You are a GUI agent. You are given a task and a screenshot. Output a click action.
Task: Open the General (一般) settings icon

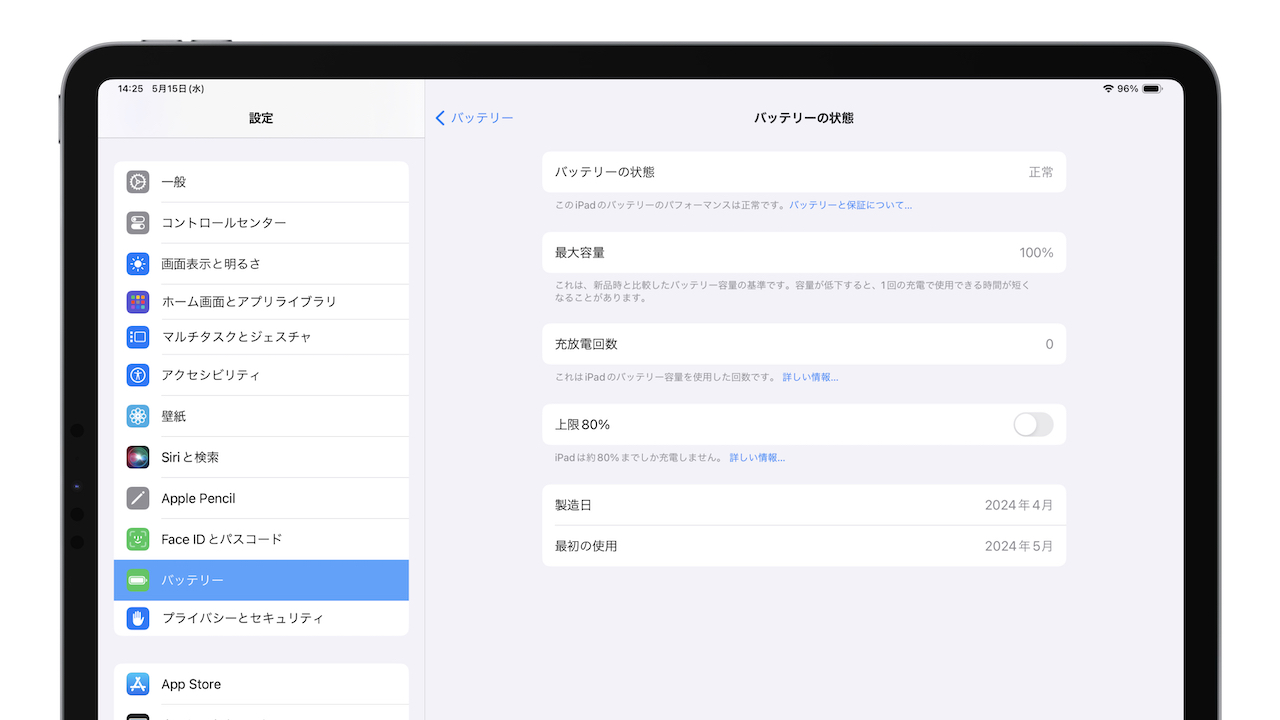(137, 181)
